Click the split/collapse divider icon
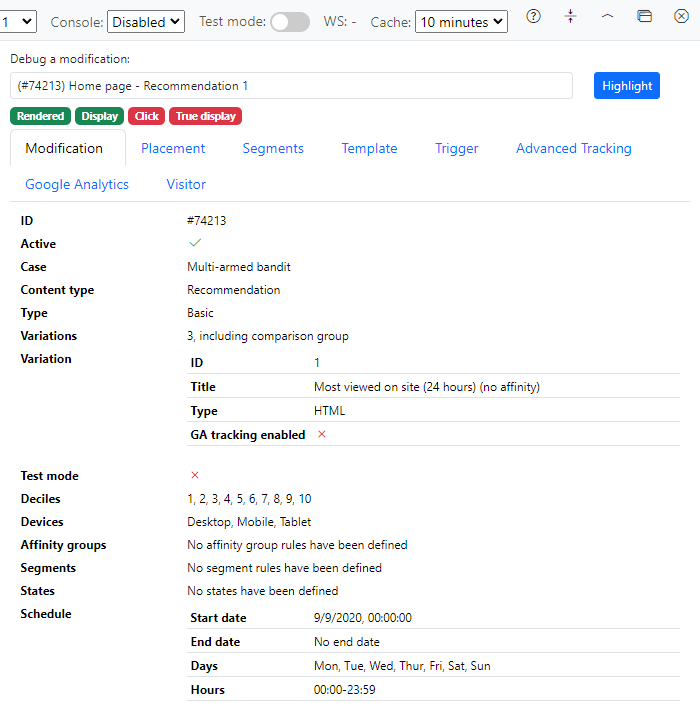This screenshot has width=700, height=711. (570, 16)
